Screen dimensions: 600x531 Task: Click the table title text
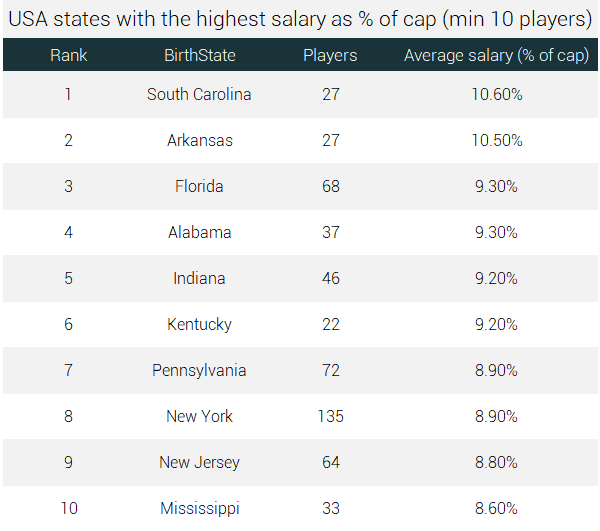(300, 18)
